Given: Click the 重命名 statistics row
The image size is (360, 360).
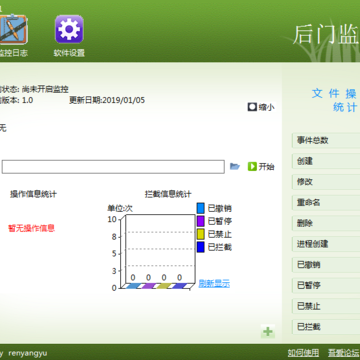Looking at the screenshot, I should click(x=326, y=202).
